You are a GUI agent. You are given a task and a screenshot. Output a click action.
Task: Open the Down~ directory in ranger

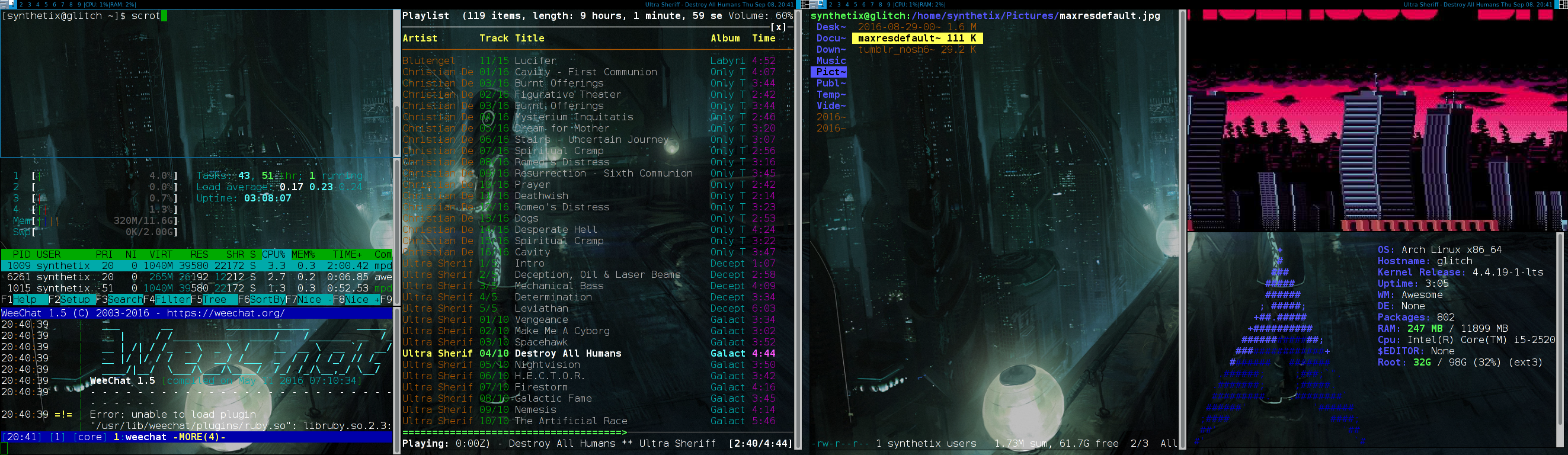(x=831, y=49)
